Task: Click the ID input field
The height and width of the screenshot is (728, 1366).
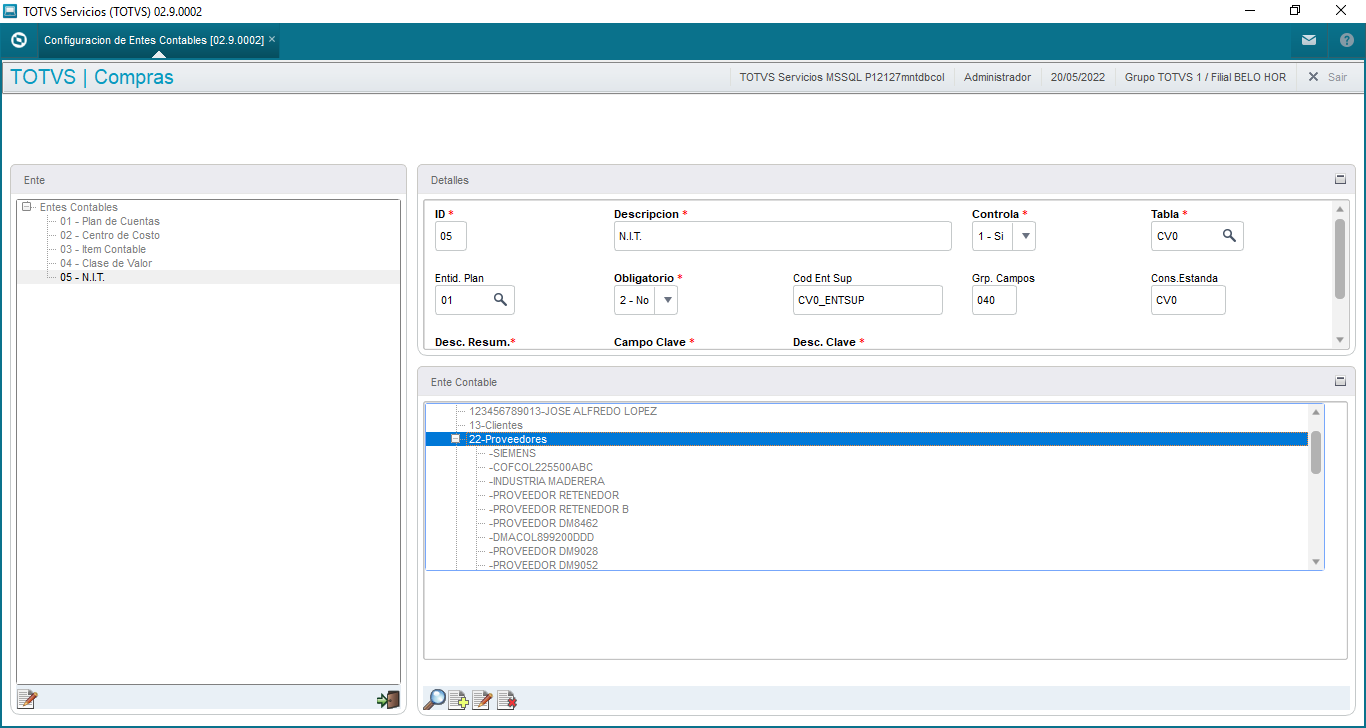Action: [x=451, y=236]
